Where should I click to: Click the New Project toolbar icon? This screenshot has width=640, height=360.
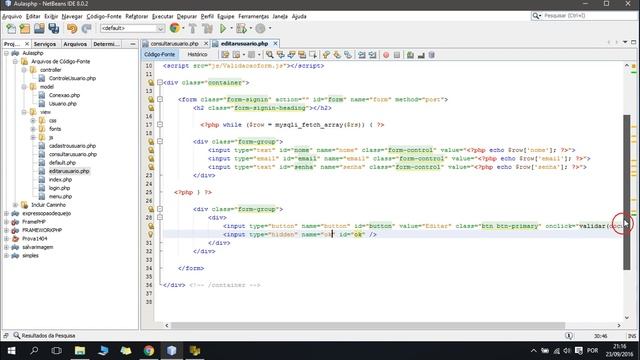(x=25, y=29)
